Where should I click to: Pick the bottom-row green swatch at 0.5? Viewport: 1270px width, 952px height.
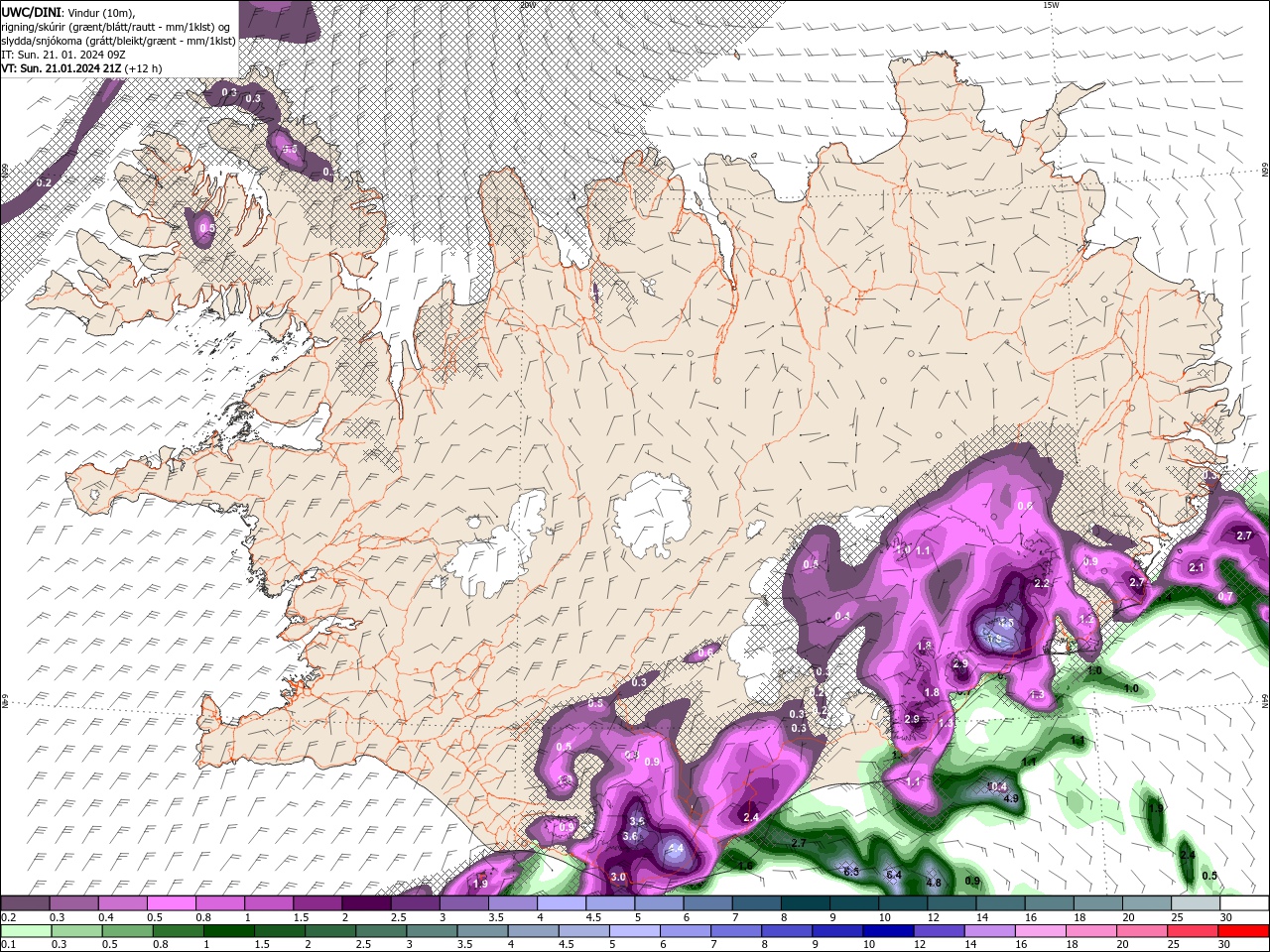[127, 931]
